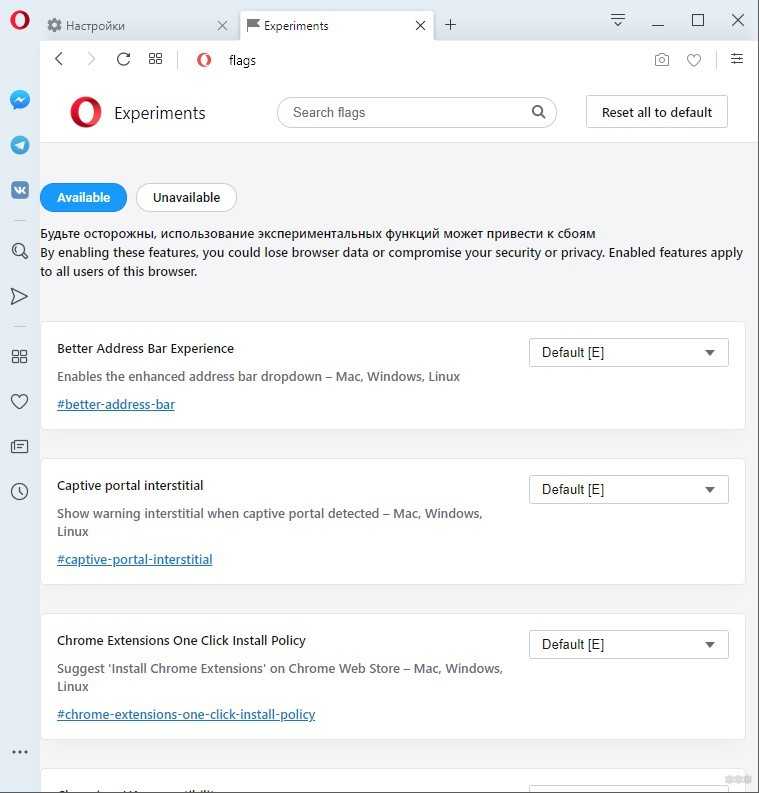Open Telegram in the sidebar
The height and width of the screenshot is (793, 759).
(20, 145)
